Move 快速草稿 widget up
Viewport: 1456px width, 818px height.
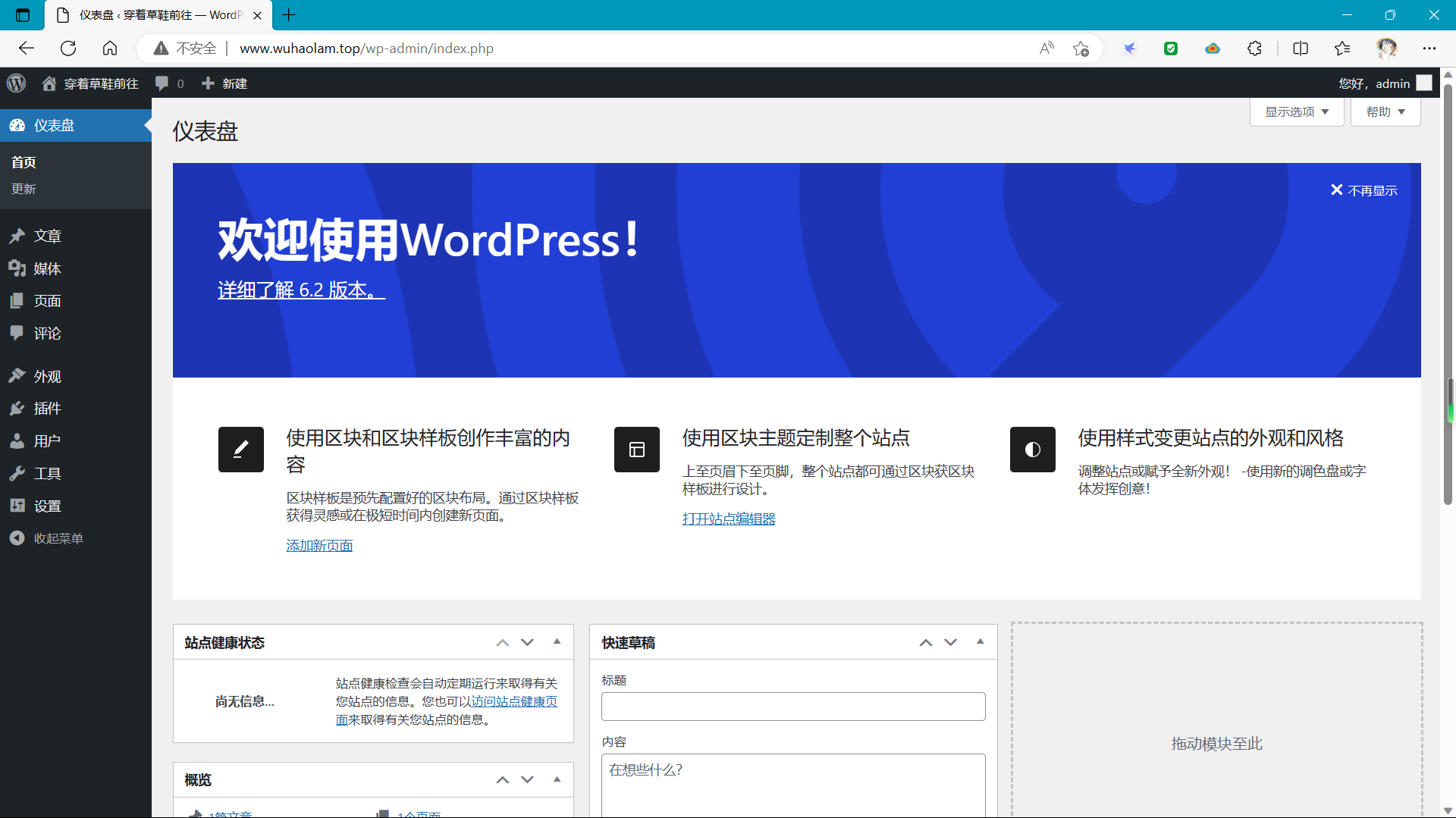(x=926, y=643)
